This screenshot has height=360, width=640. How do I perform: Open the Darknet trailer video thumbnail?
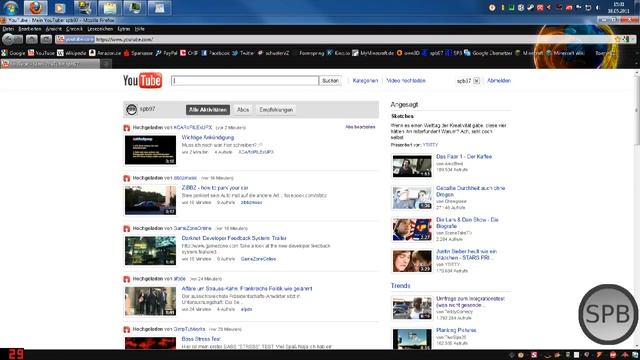tap(150, 251)
